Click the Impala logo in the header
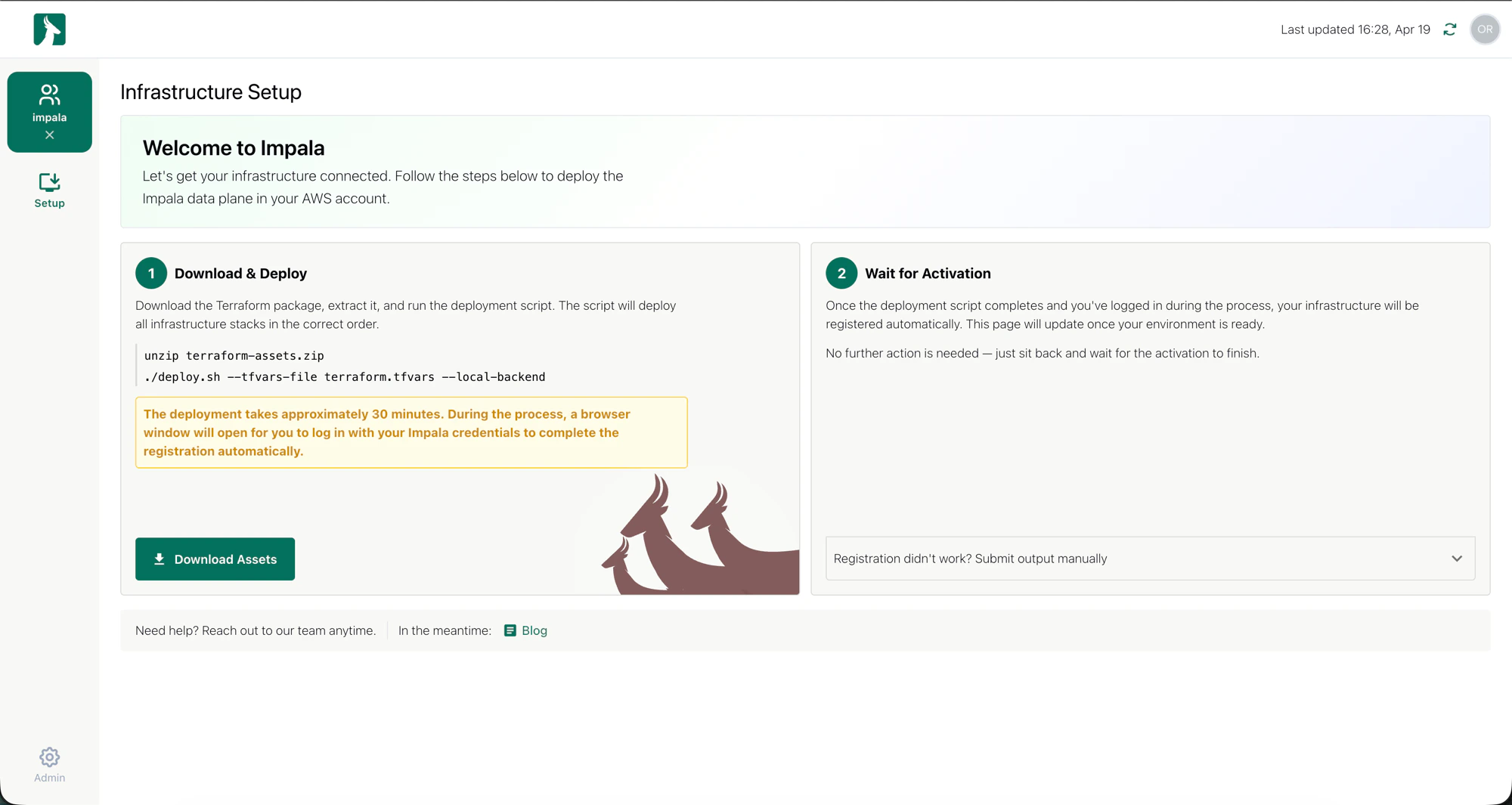Image resolution: width=1512 pixels, height=805 pixels. [50, 29]
